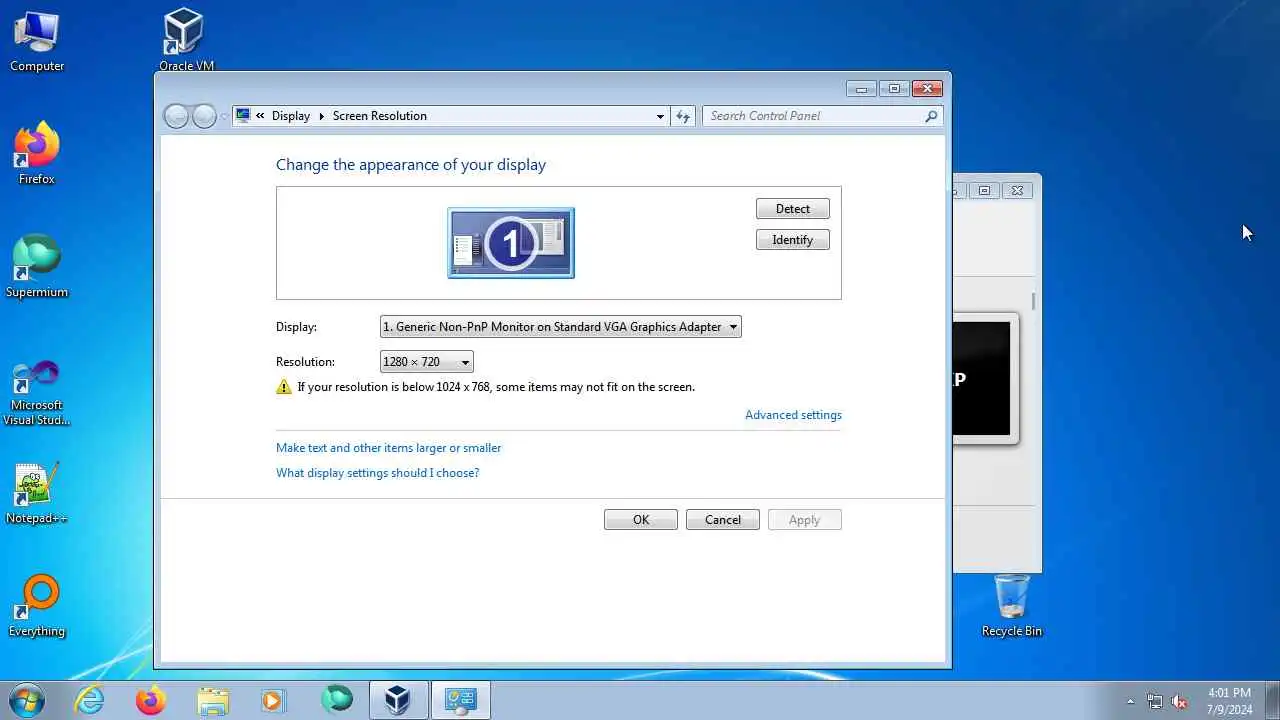Expand the breadcrumb arrow after Display
The image size is (1280, 720).
(x=322, y=116)
